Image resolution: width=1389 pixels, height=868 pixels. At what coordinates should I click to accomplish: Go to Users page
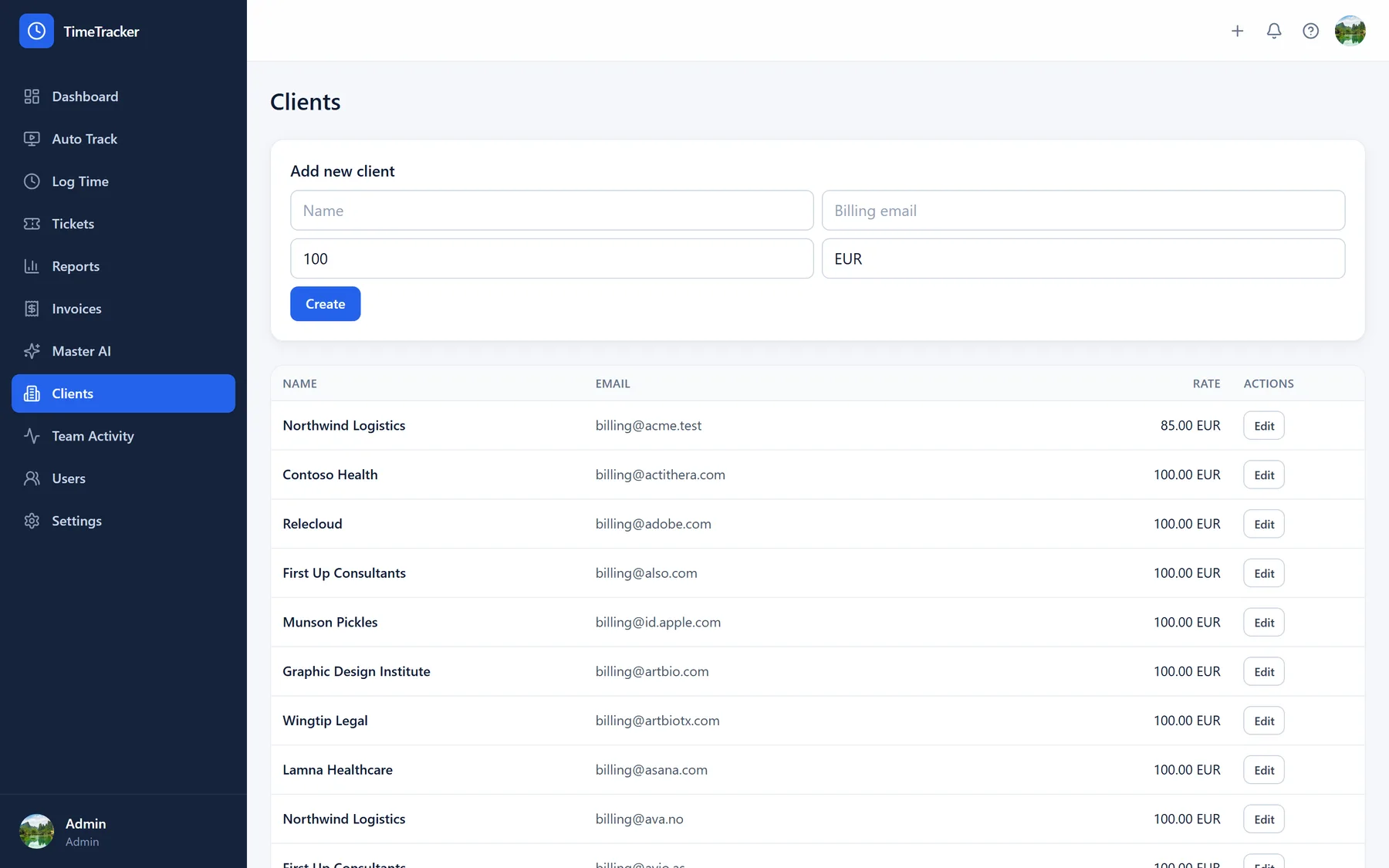click(x=123, y=478)
